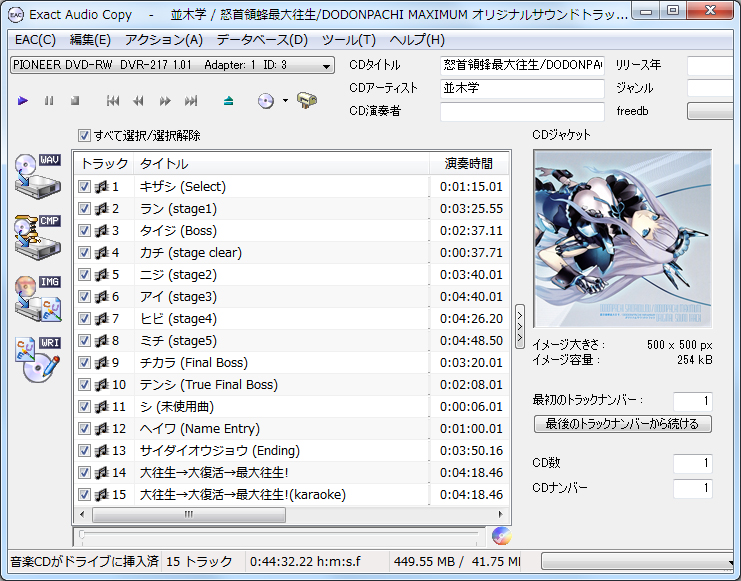Image resolution: width=741 pixels, height=581 pixels.
Task: Click the WRI write CD icon
Action: click(x=38, y=359)
